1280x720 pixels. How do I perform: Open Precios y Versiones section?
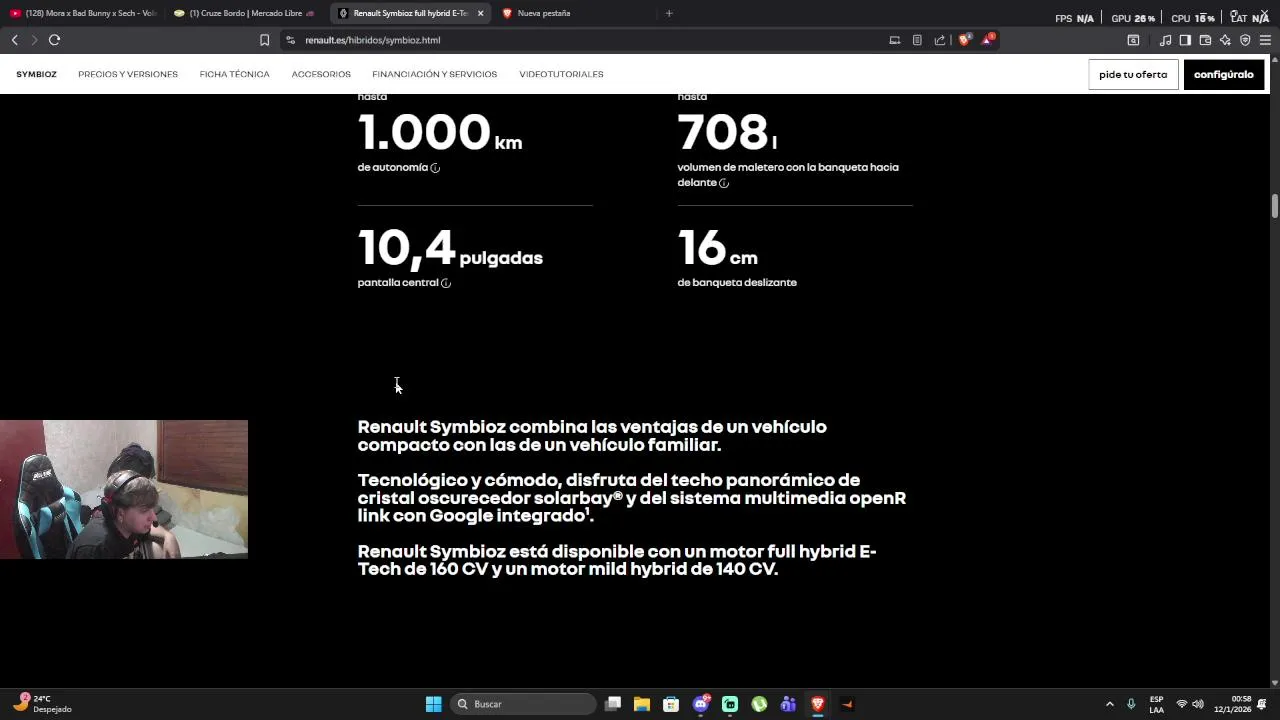pyautogui.click(x=128, y=74)
